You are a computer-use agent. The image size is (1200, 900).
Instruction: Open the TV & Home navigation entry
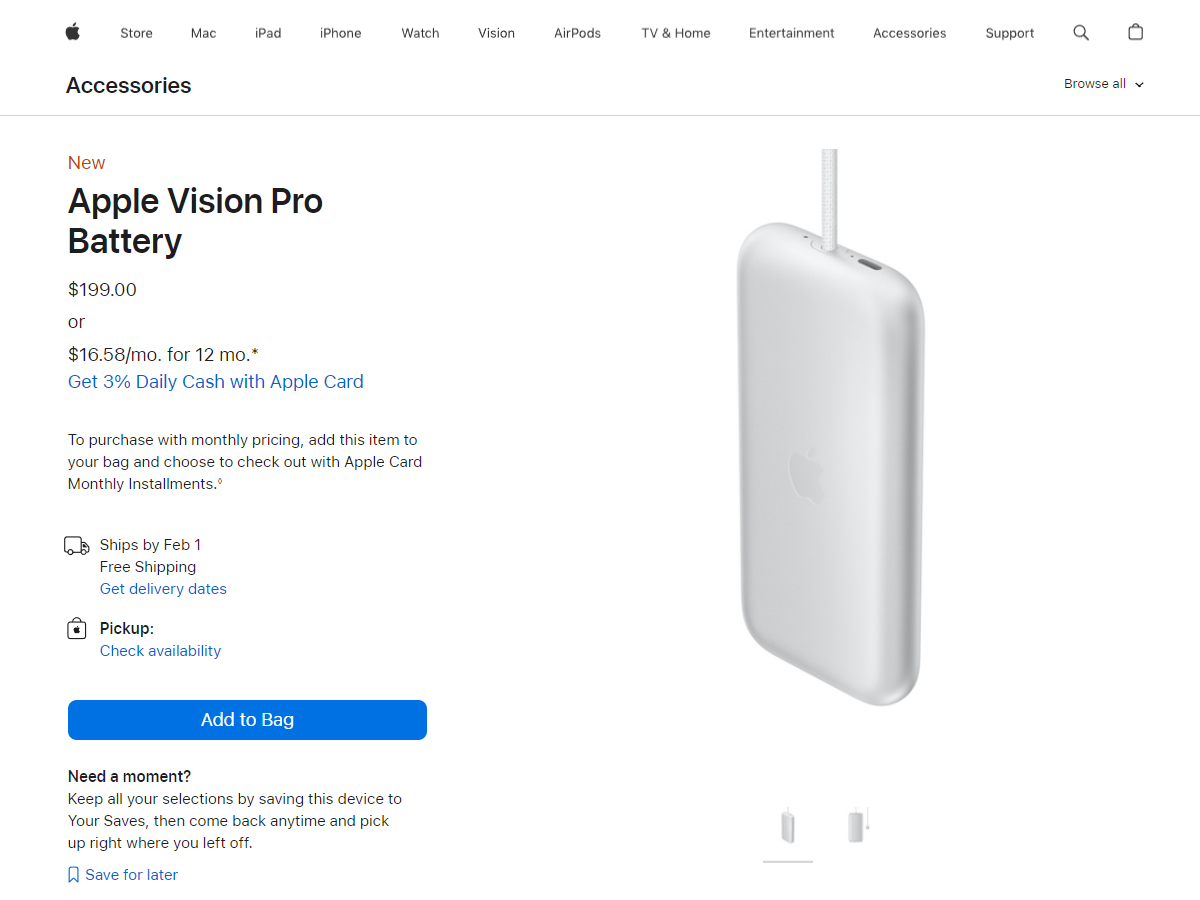point(675,32)
